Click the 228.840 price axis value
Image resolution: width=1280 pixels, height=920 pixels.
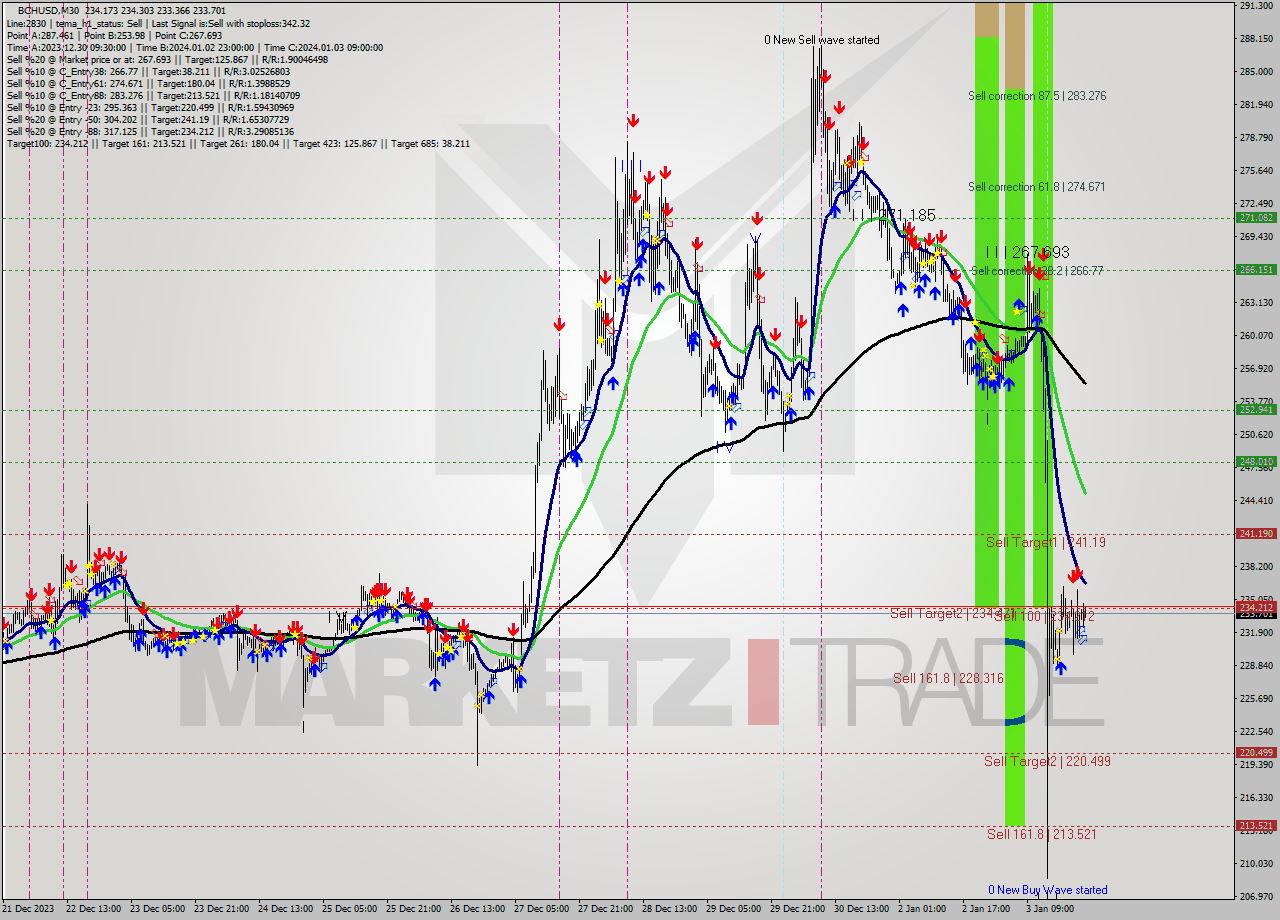pos(1256,666)
